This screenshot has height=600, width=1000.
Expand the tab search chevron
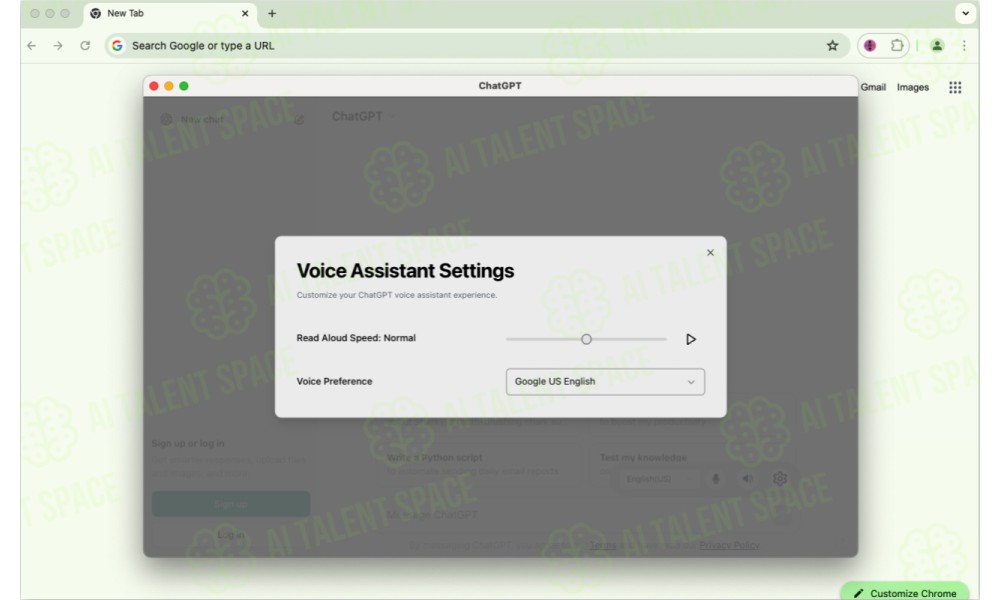[x=966, y=13]
